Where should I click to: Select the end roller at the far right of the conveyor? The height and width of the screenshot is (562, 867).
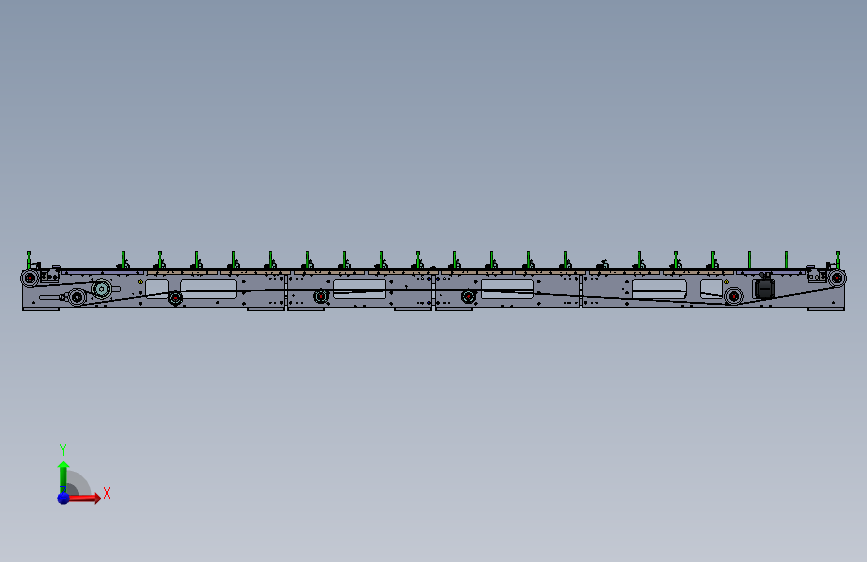click(837, 278)
